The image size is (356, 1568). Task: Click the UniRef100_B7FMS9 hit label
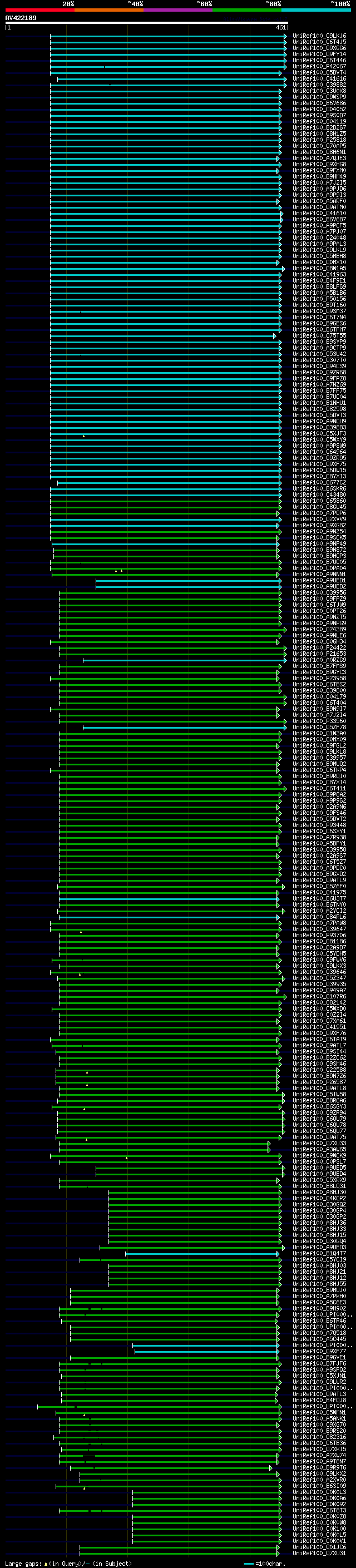pos(319,666)
